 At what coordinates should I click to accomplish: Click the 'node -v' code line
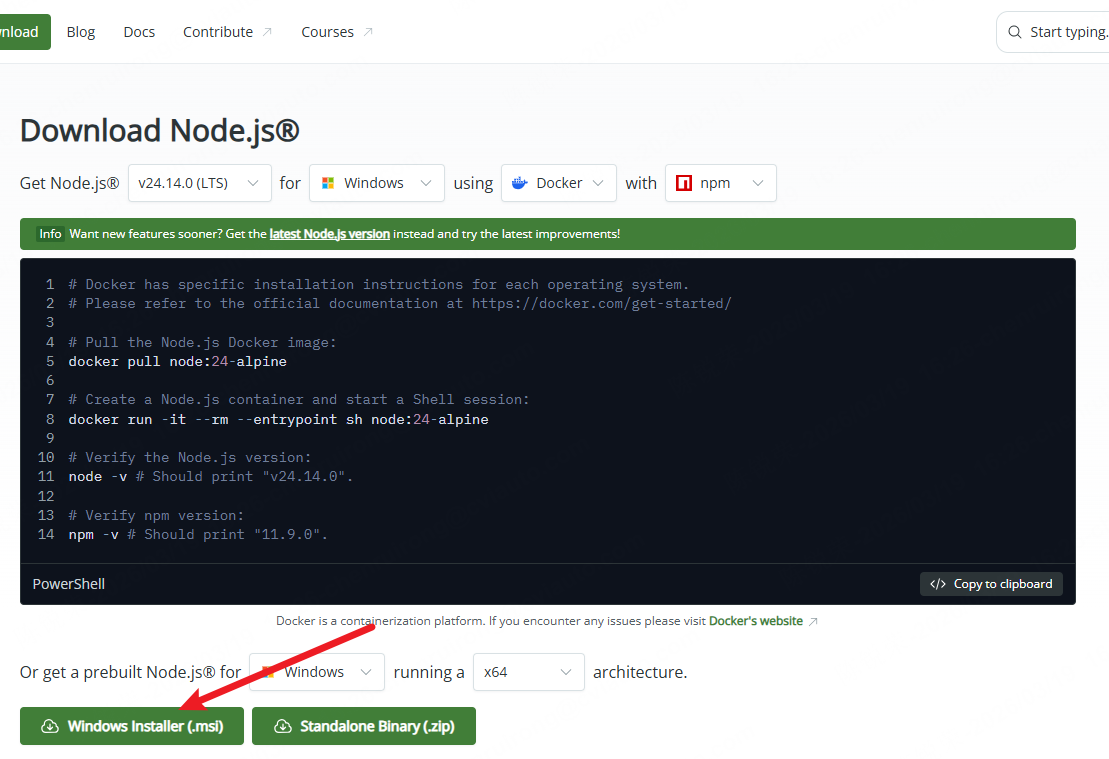coord(211,477)
